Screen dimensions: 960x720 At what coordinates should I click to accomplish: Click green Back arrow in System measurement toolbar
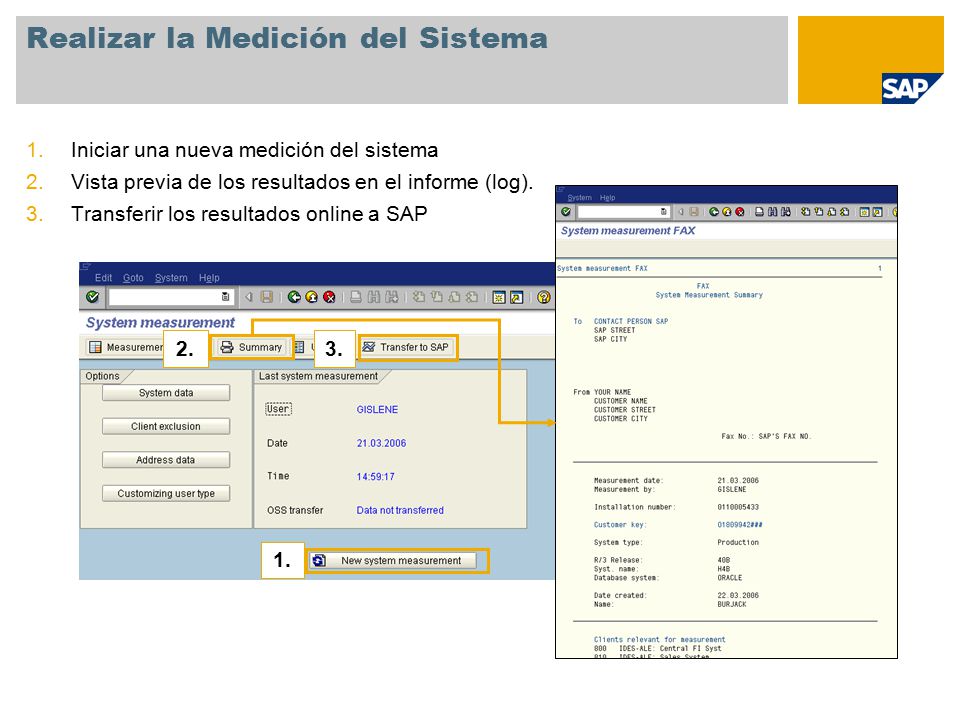pyautogui.click(x=294, y=297)
